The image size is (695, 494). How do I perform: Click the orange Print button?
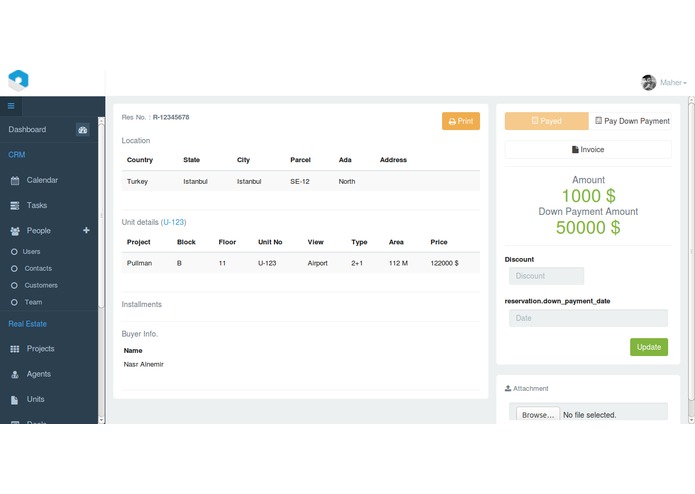pyautogui.click(x=461, y=121)
